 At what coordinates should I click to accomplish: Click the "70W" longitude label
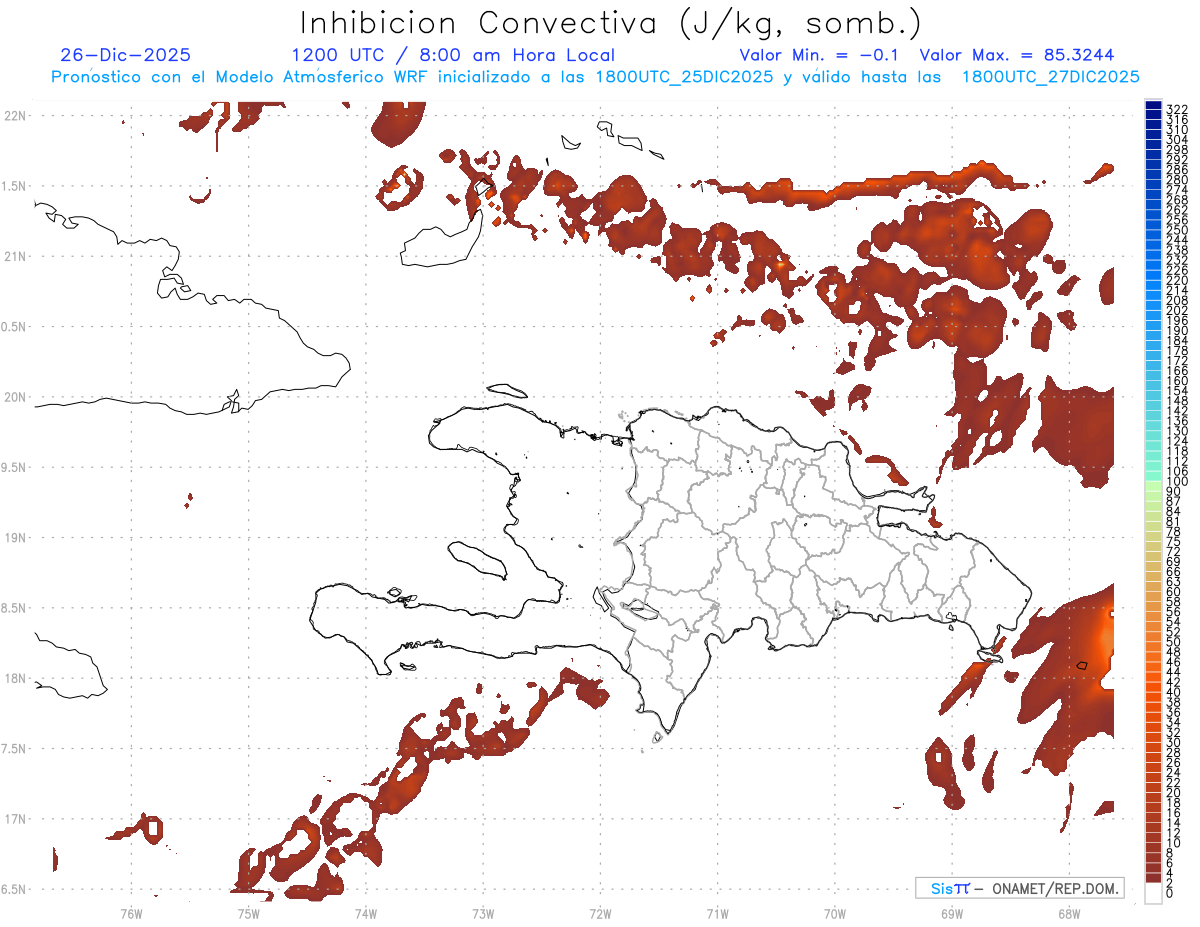835,913
